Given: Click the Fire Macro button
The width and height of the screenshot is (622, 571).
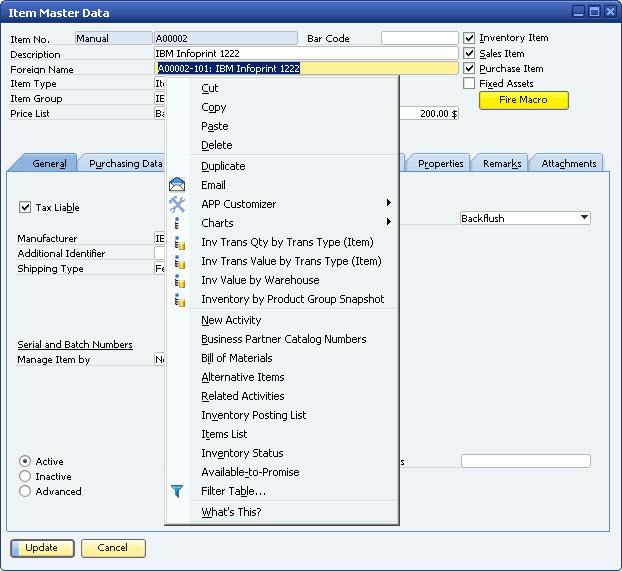Looking at the screenshot, I should [x=524, y=100].
